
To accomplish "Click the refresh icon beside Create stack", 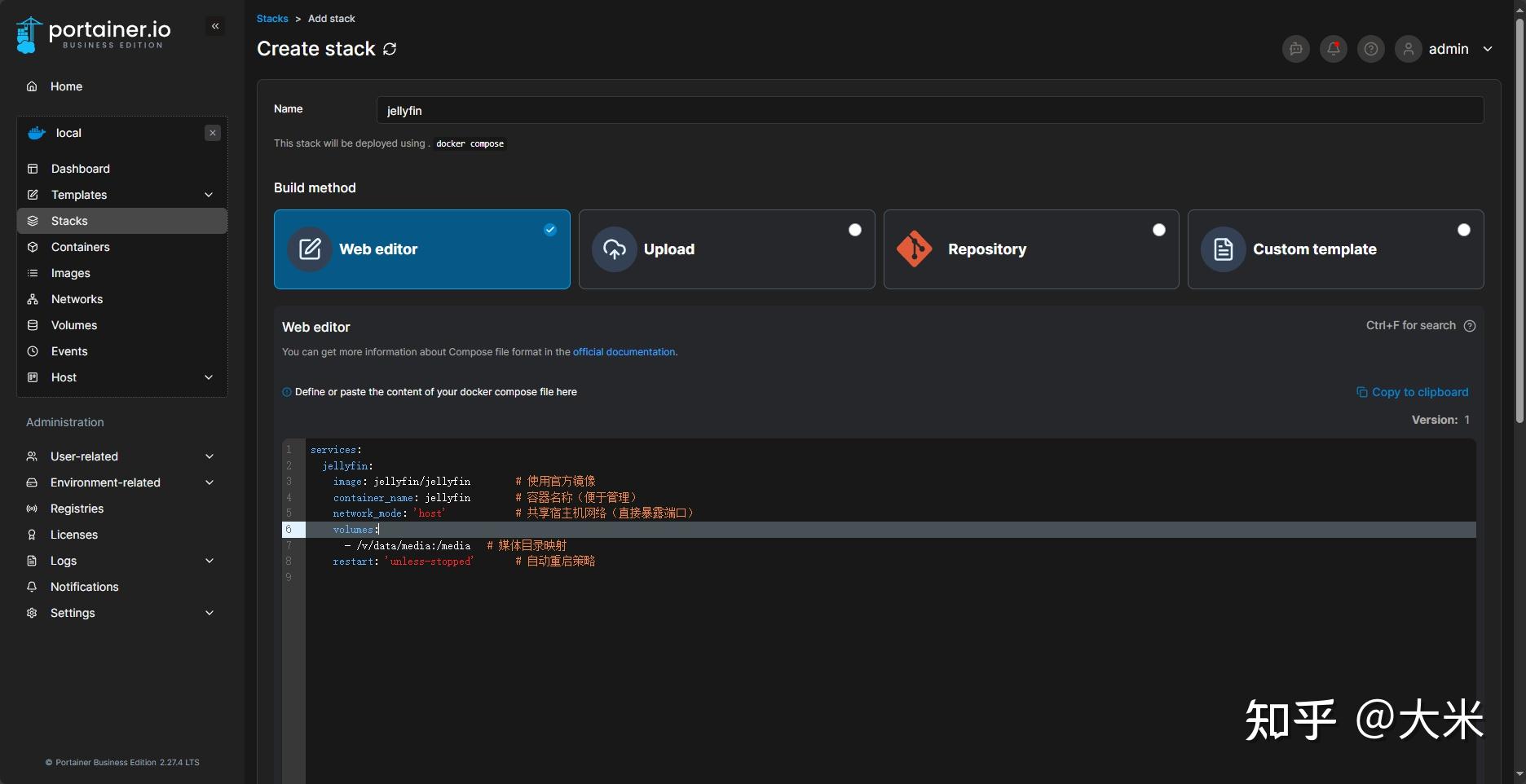I will 390,49.
